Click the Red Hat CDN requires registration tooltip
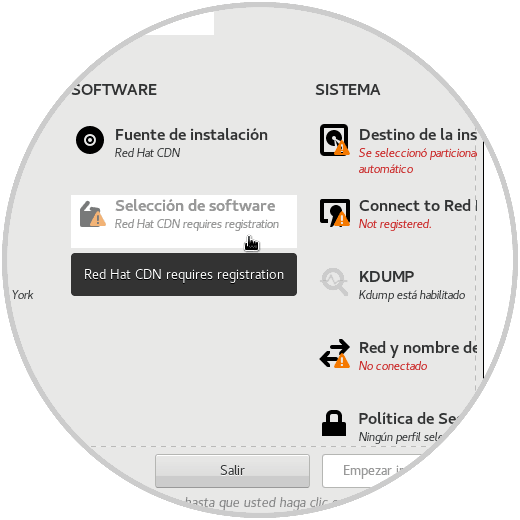Image resolution: width=520 pixels, height=520 pixels. click(184, 274)
